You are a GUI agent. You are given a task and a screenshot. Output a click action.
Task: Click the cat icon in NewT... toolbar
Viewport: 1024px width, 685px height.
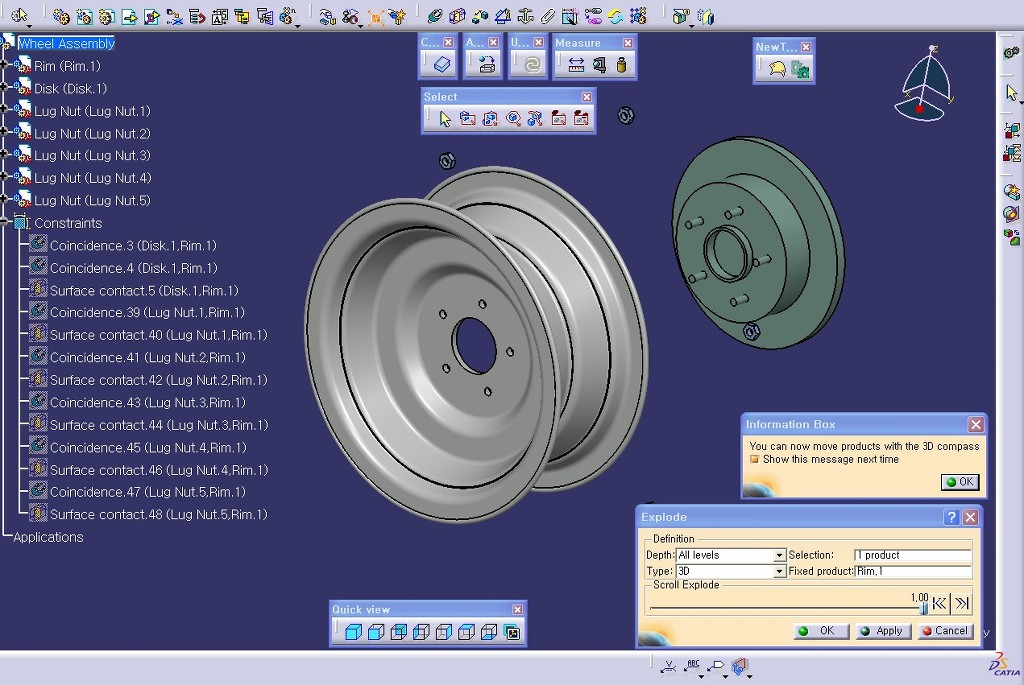777,69
